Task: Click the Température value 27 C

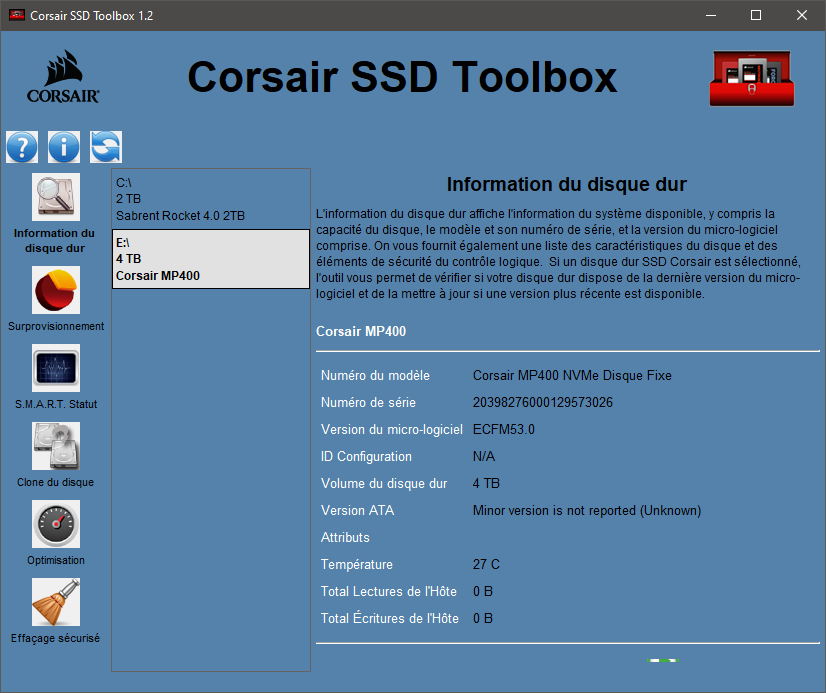Action: (x=486, y=565)
